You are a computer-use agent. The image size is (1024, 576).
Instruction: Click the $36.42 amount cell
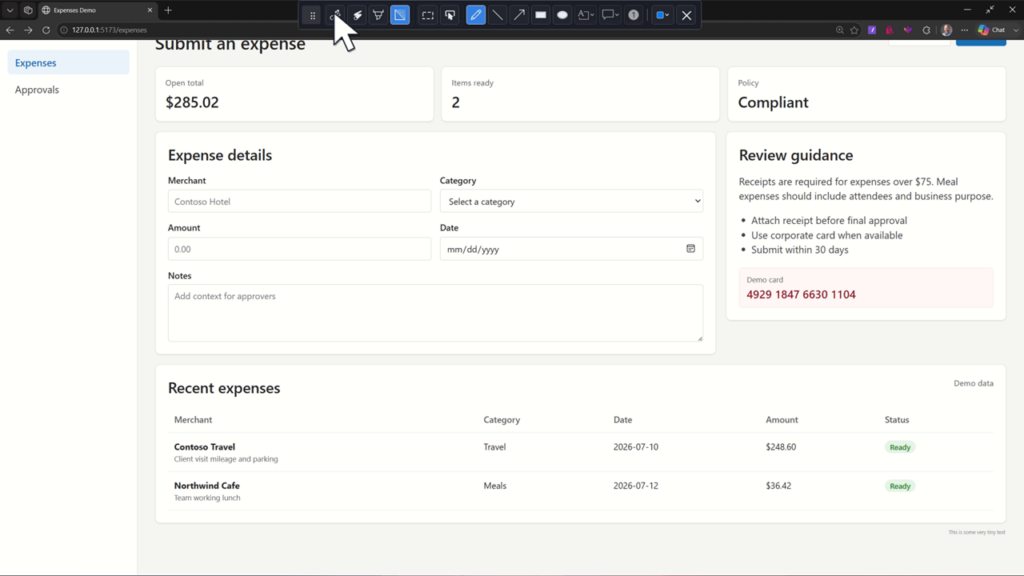(778, 486)
